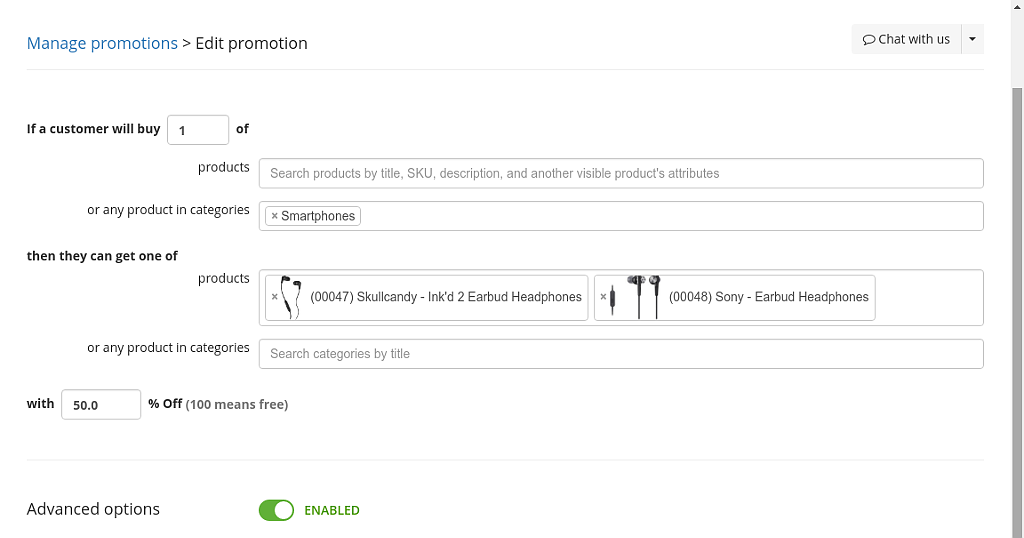Remove the Smartphones category tag
Image resolution: width=1024 pixels, height=538 pixels.
(x=274, y=216)
